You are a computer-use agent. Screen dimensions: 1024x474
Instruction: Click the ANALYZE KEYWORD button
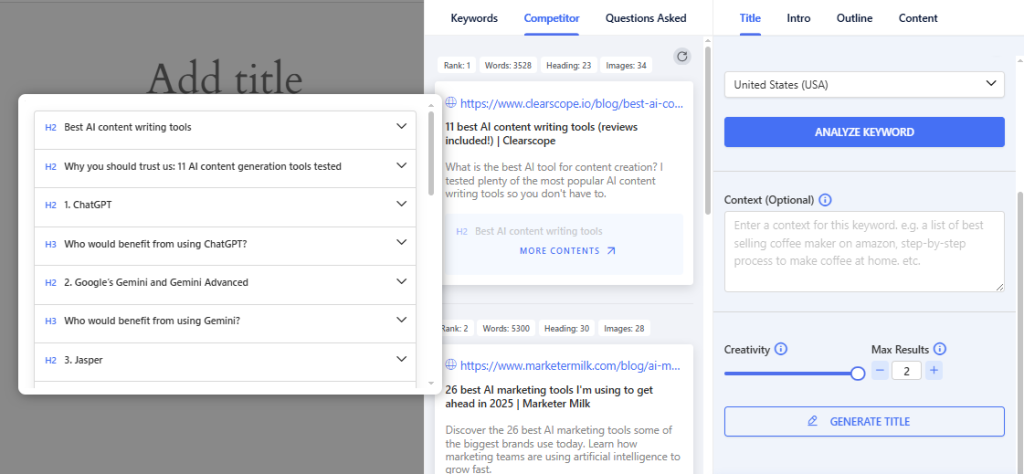pyautogui.click(x=864, y=132)
